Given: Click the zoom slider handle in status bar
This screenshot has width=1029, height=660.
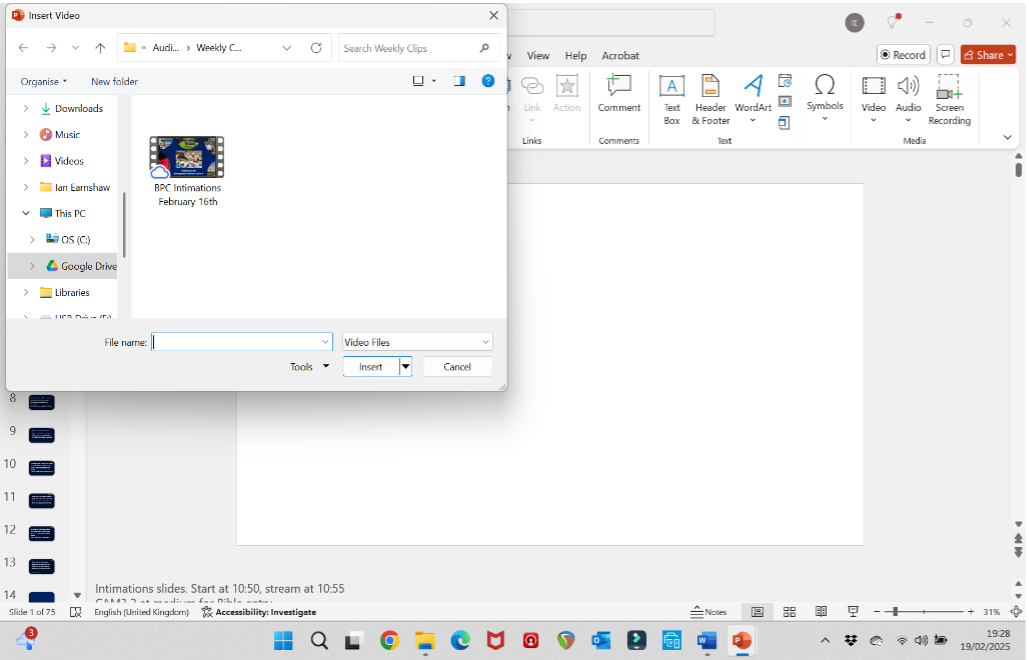Looking at the screenshot, I should click(x=895, y=611).
